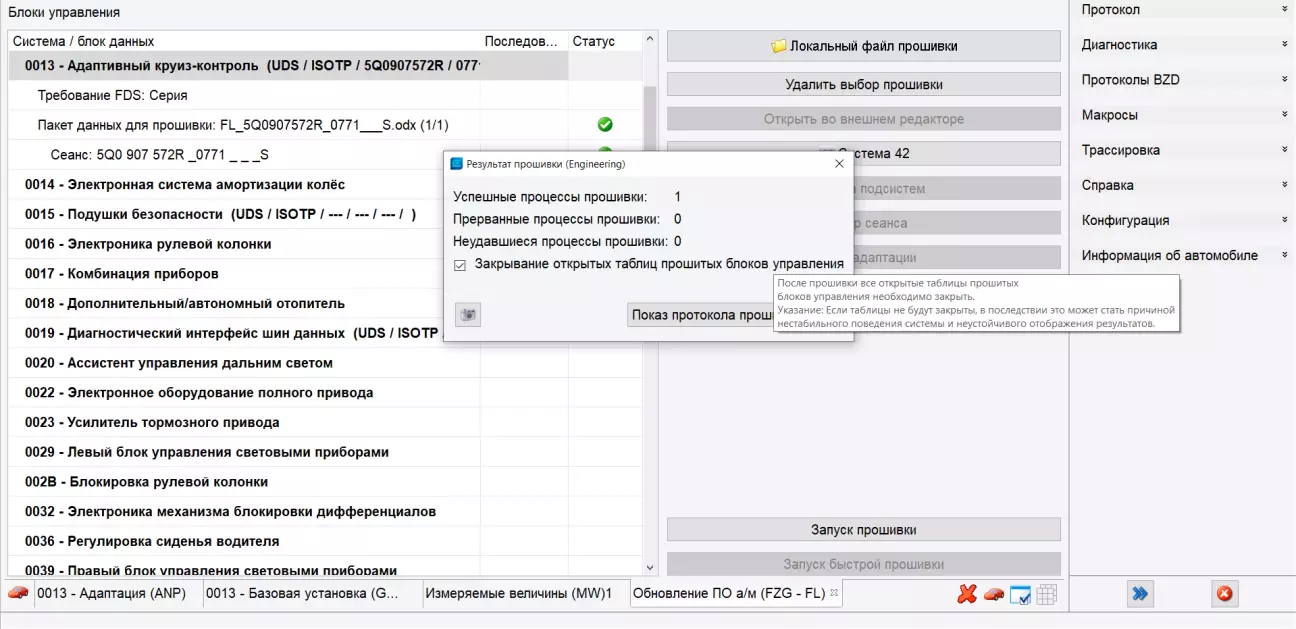Click the car icon left of Адаптация tab
The height and width of the screenshot is (629, 1296).
tap(18, 593)
